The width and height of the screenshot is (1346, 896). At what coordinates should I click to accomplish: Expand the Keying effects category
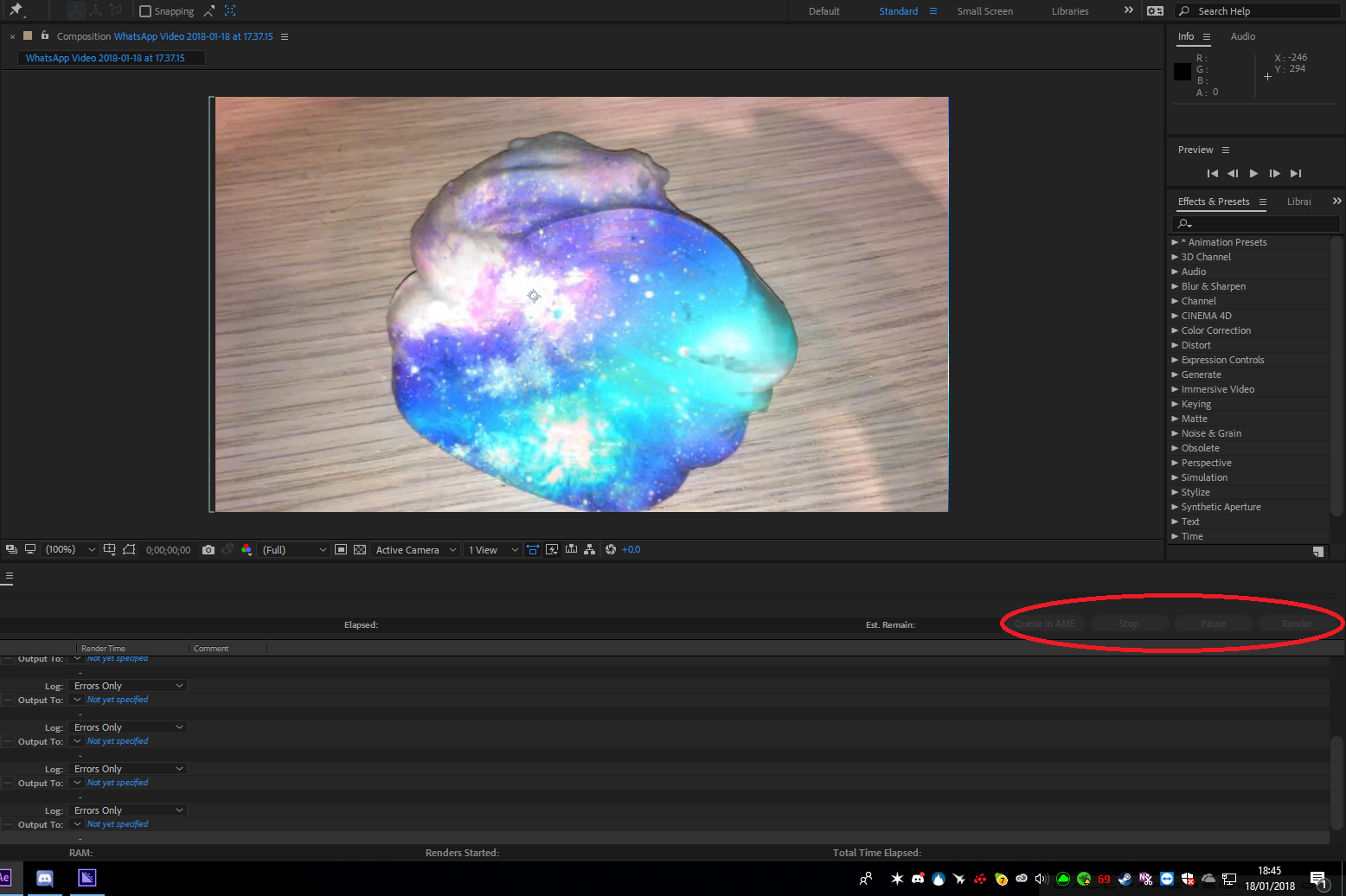tap(1175, 404)
